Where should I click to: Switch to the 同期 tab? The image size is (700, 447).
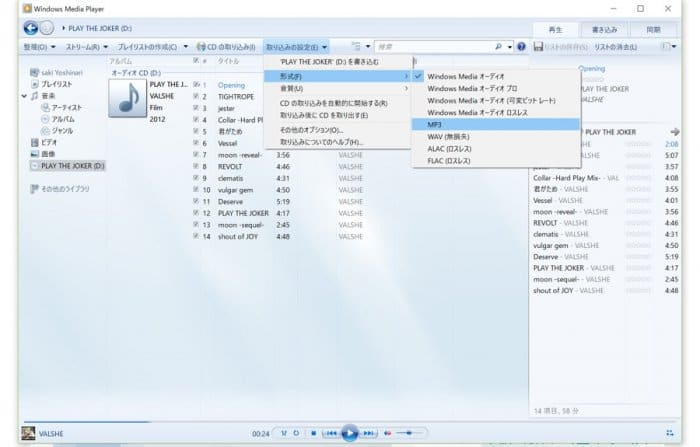click(x=653, y=29)
